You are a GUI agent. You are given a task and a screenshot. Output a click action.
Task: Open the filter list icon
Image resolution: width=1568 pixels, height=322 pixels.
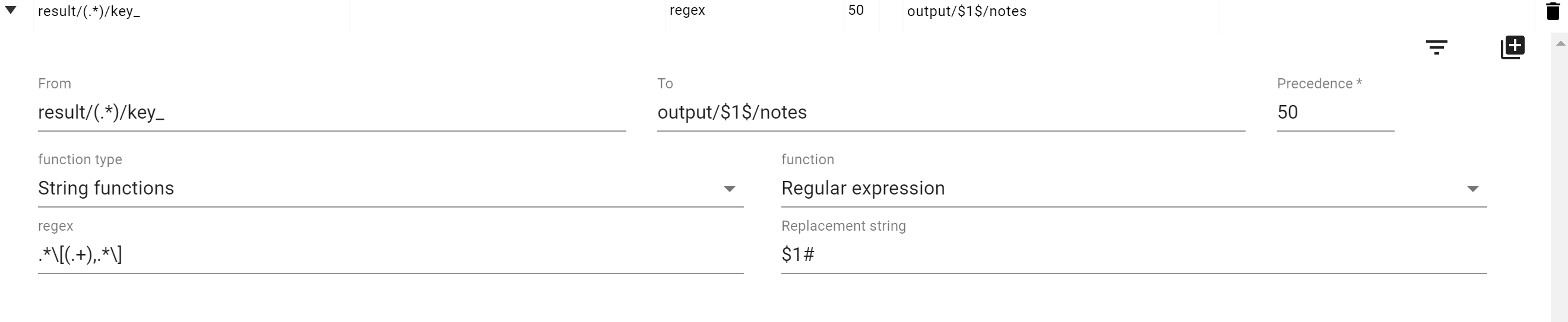point(1436,47)
